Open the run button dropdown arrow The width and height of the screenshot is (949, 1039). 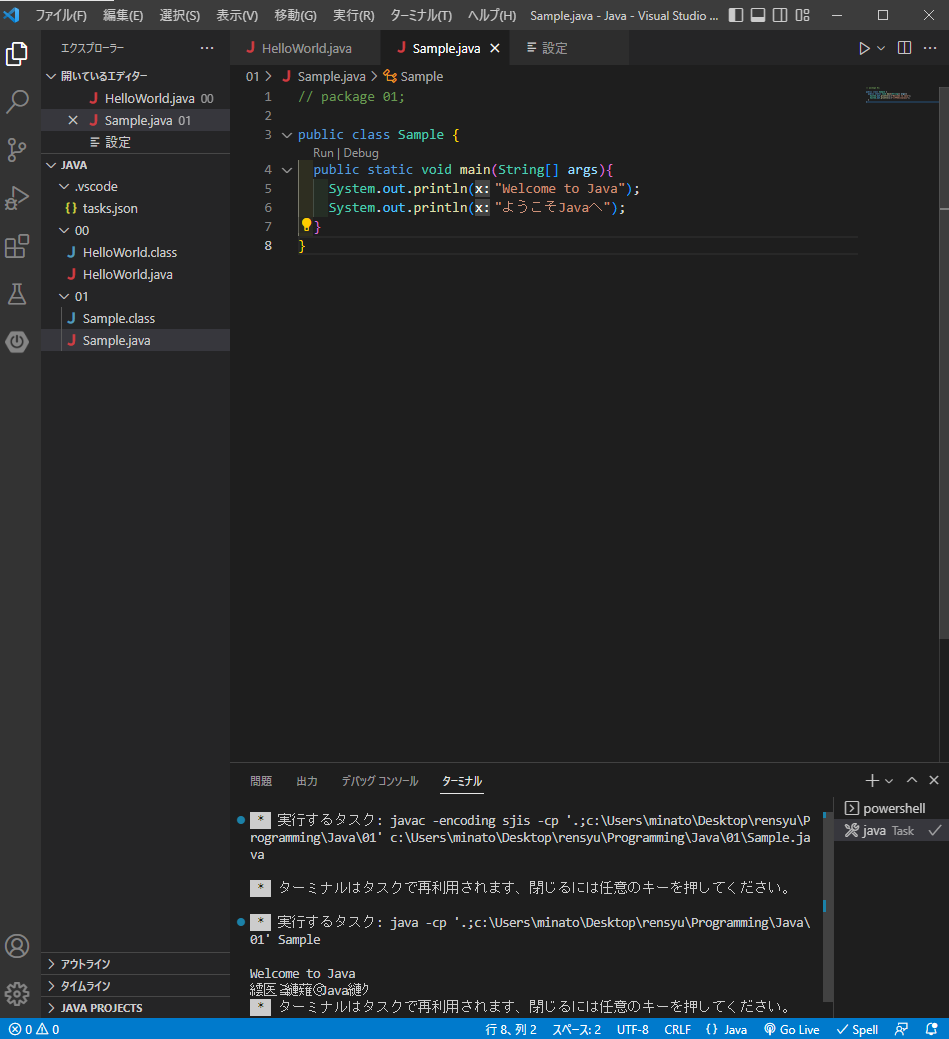881,48
